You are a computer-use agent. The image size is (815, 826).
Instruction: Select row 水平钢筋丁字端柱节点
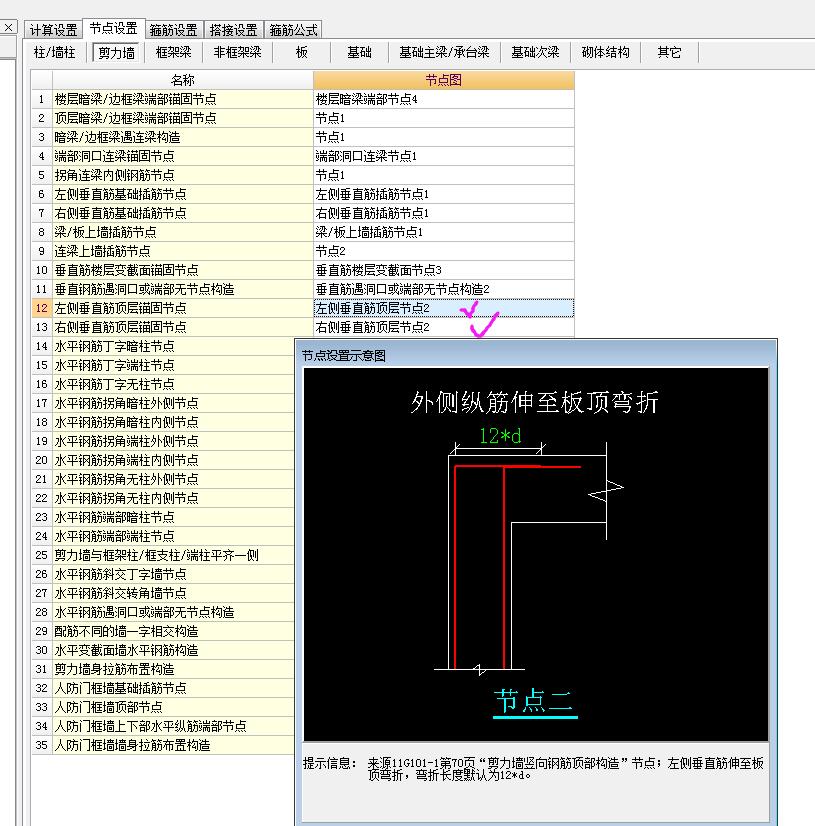(173, 365)
